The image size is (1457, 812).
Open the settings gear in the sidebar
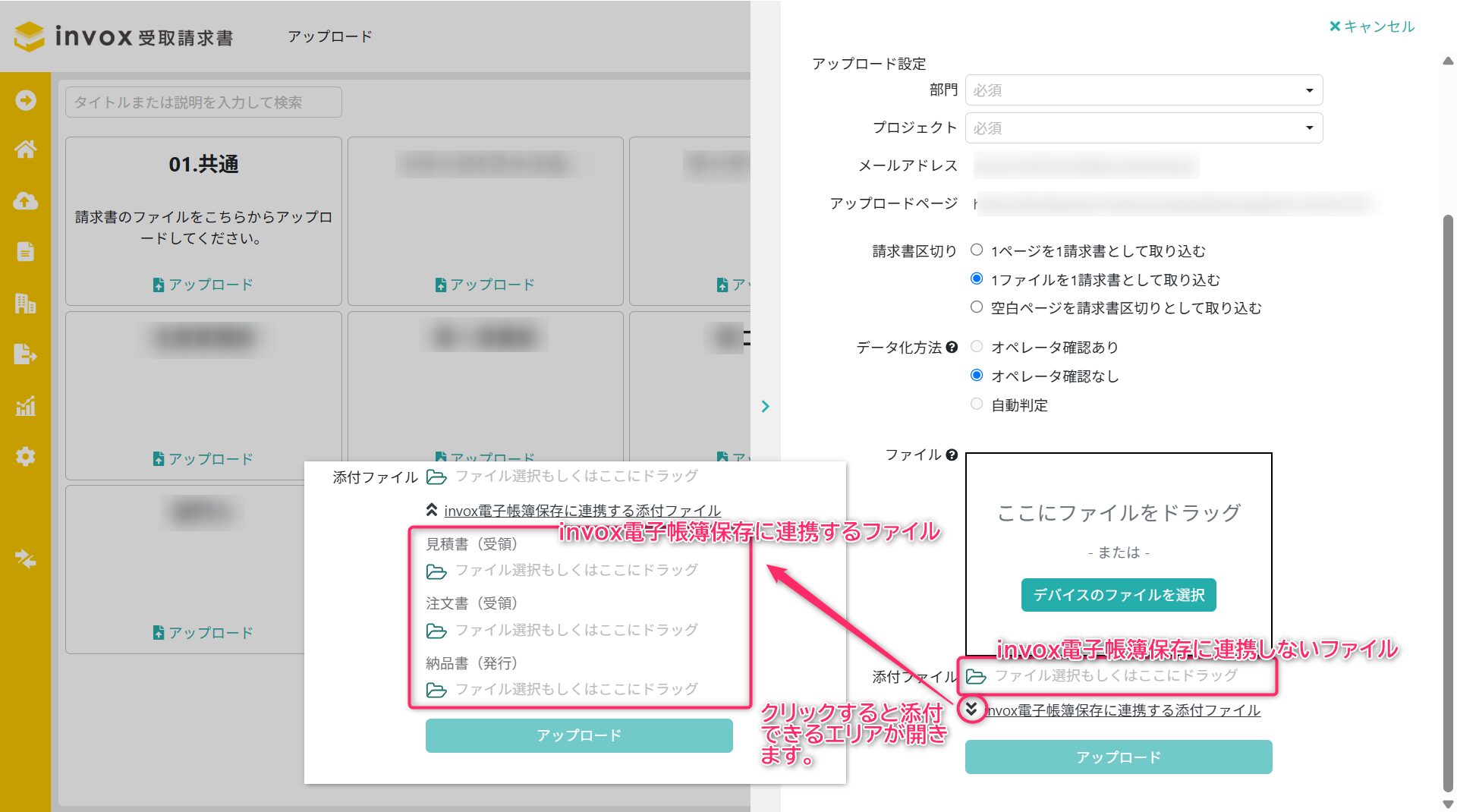point(25,457)
